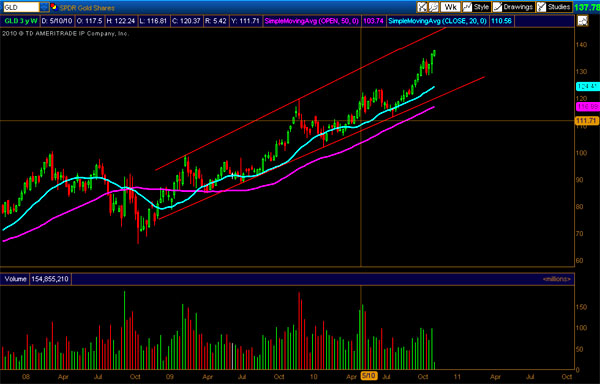Click the red-yellow-blue color link icon
The height and width of the screenshot is (384, 600).
pyautogui.click(x=54, y=7)
